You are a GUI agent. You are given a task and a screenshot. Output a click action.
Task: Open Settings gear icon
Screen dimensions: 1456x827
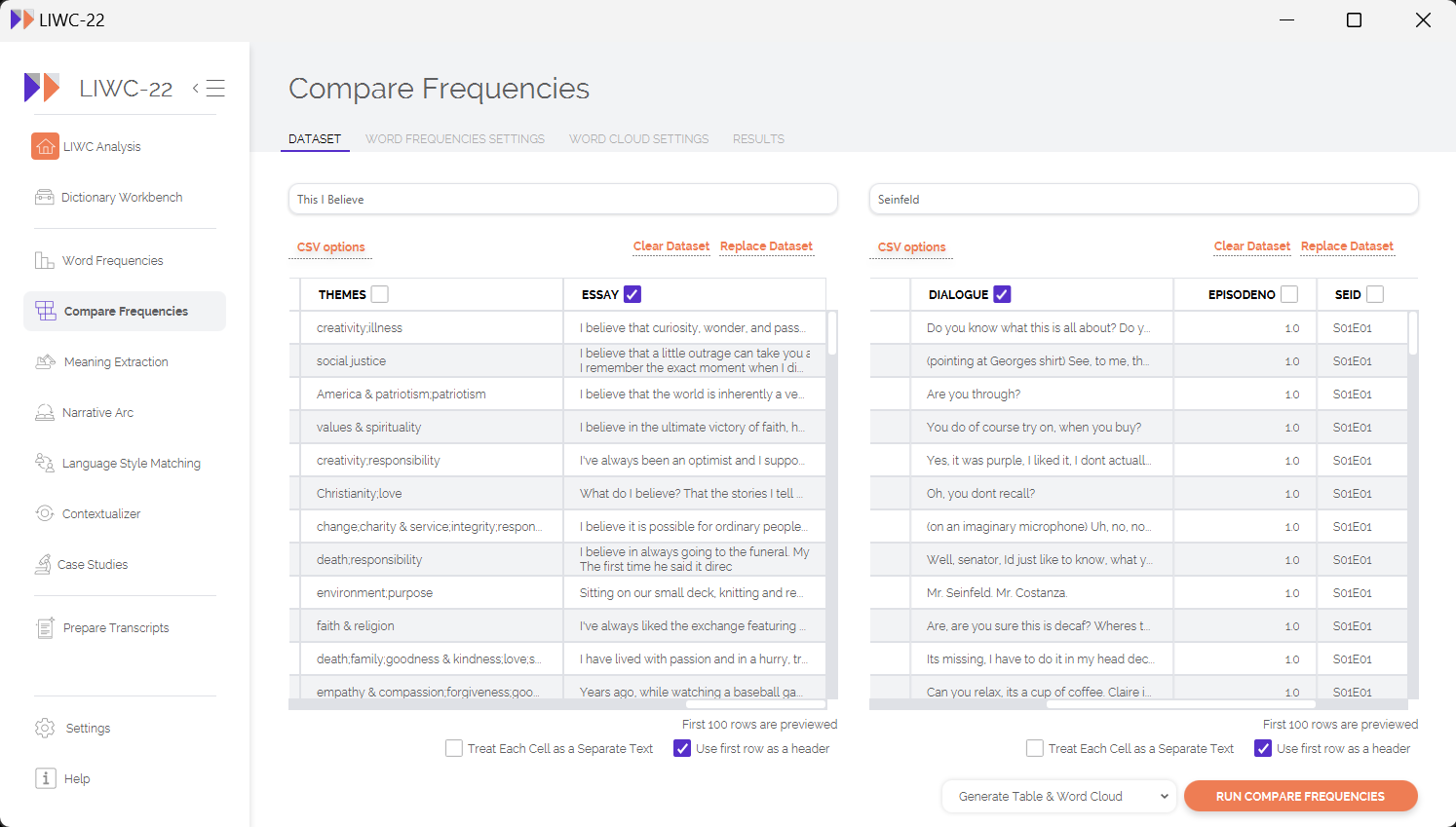click(45, 728)
